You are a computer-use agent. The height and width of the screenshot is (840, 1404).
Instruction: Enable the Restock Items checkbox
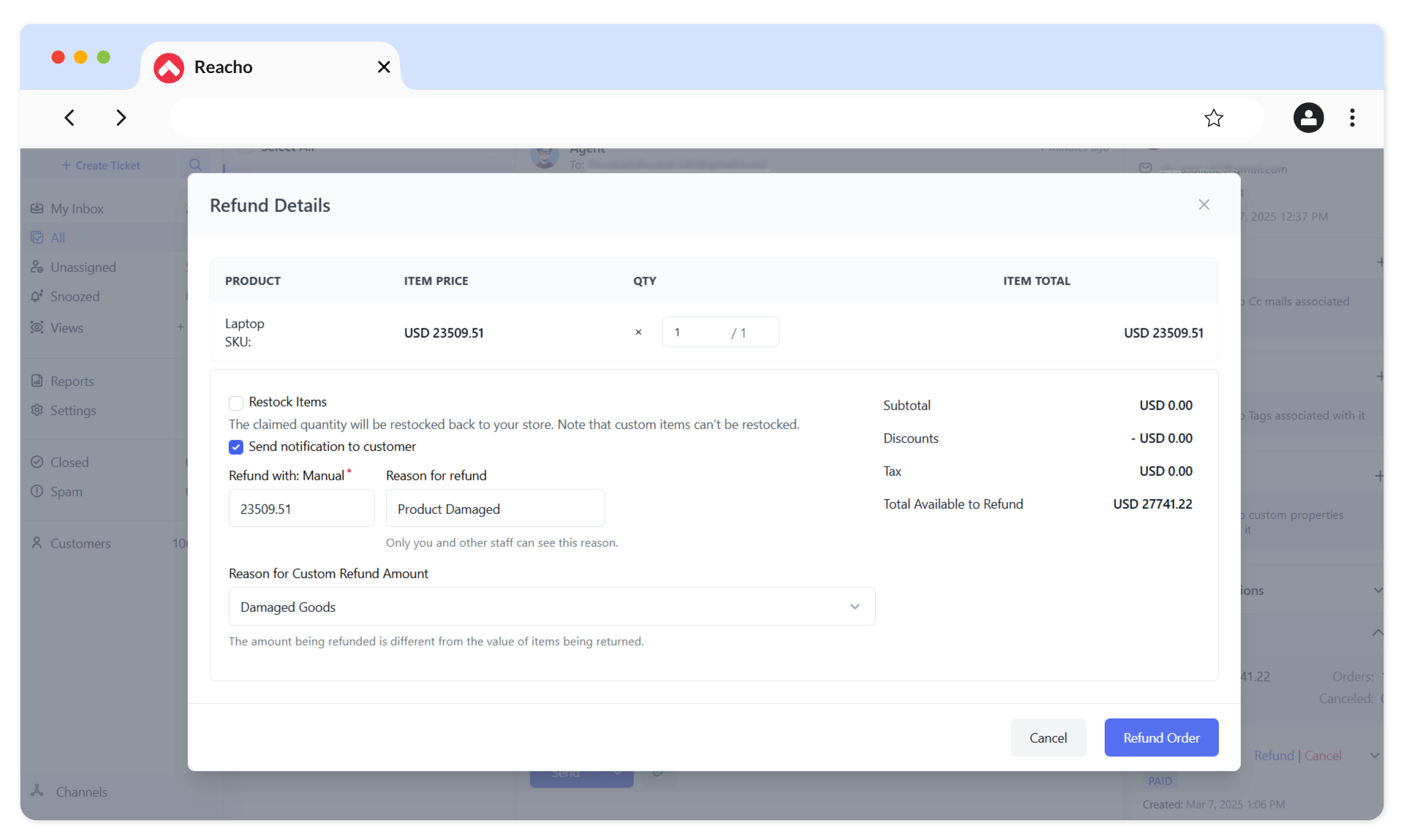pos(235,403)
